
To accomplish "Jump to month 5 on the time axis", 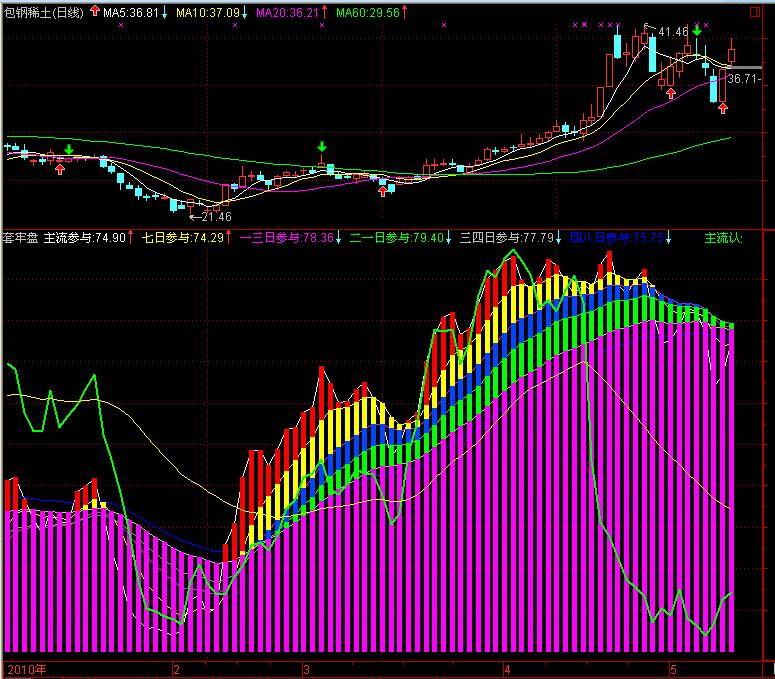I will 673,670.
